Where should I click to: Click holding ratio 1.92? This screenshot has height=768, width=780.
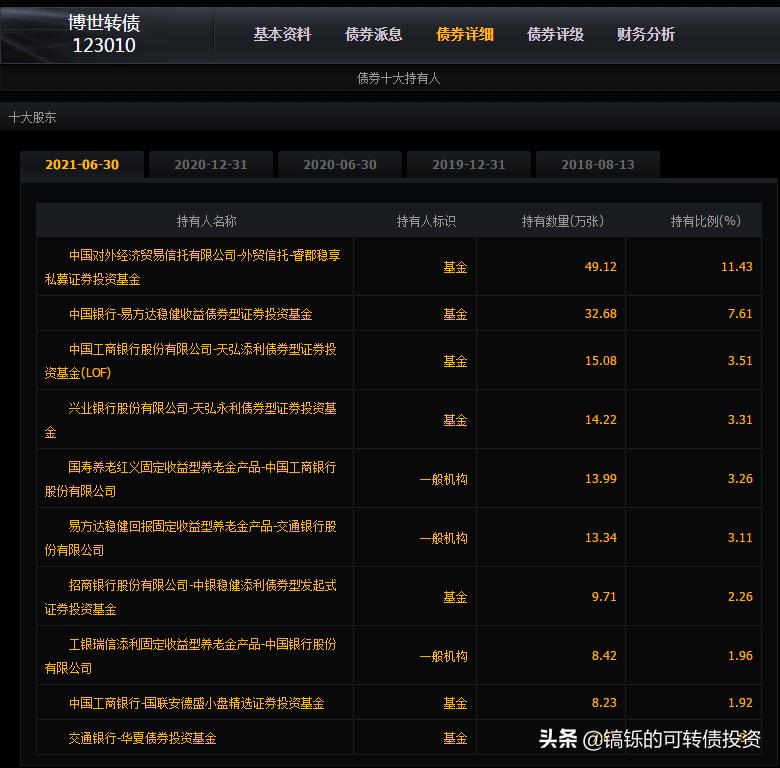tap(740, 702)
